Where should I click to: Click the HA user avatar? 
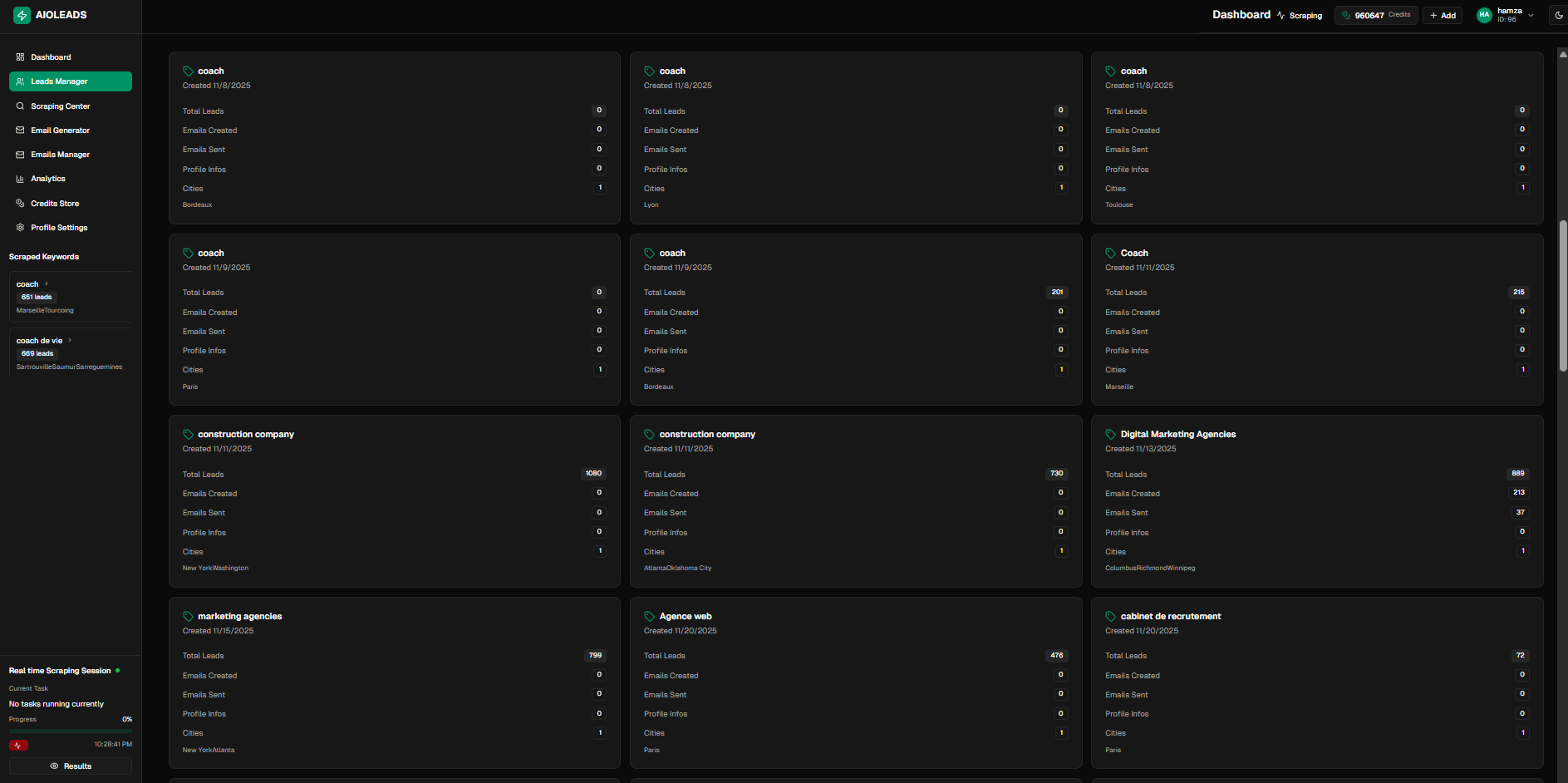point(1484,15)
